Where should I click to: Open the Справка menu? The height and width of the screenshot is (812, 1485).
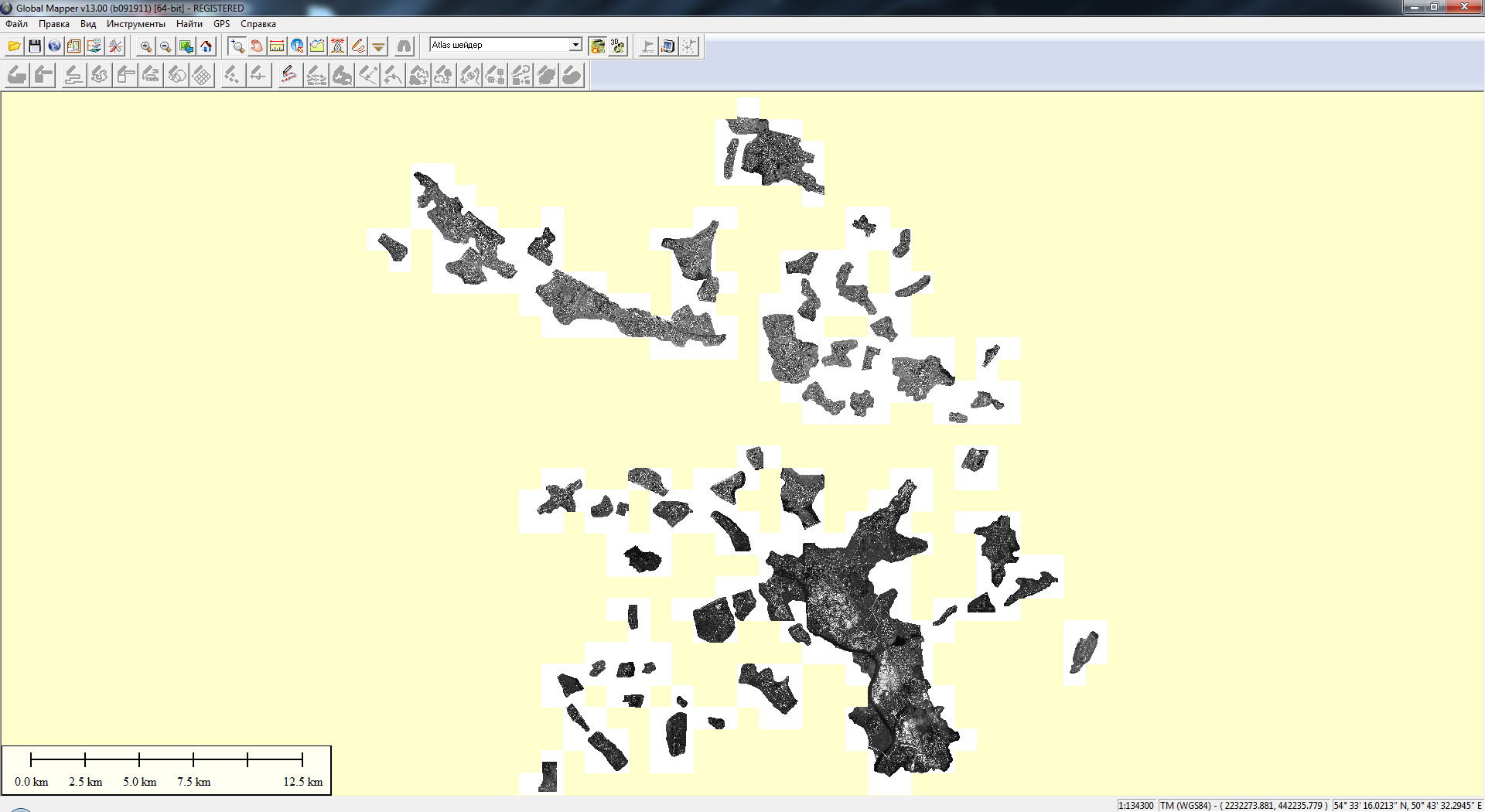click(x=258, y=24)
